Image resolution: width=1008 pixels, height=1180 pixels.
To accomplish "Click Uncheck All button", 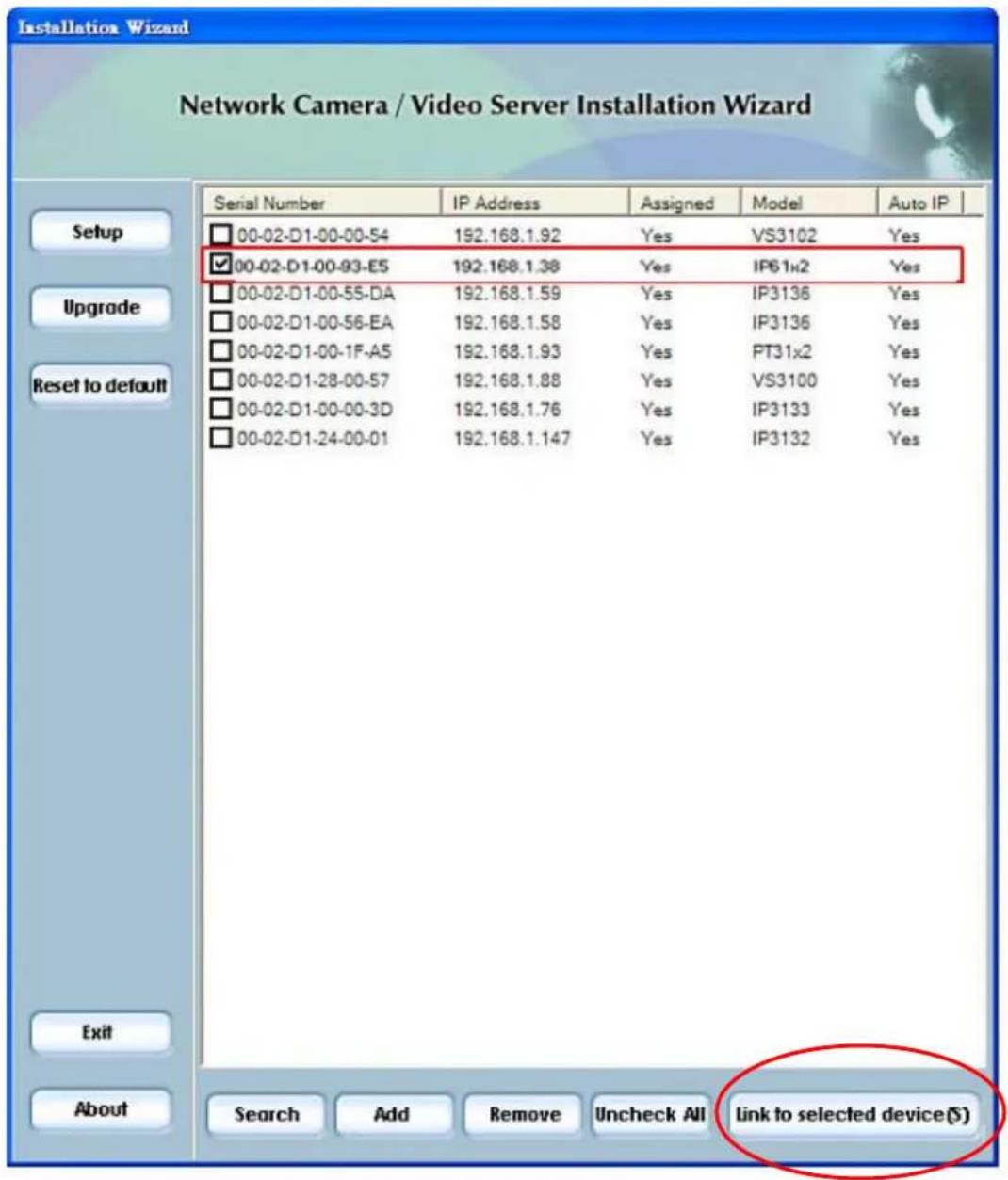I will (649, 1115).
